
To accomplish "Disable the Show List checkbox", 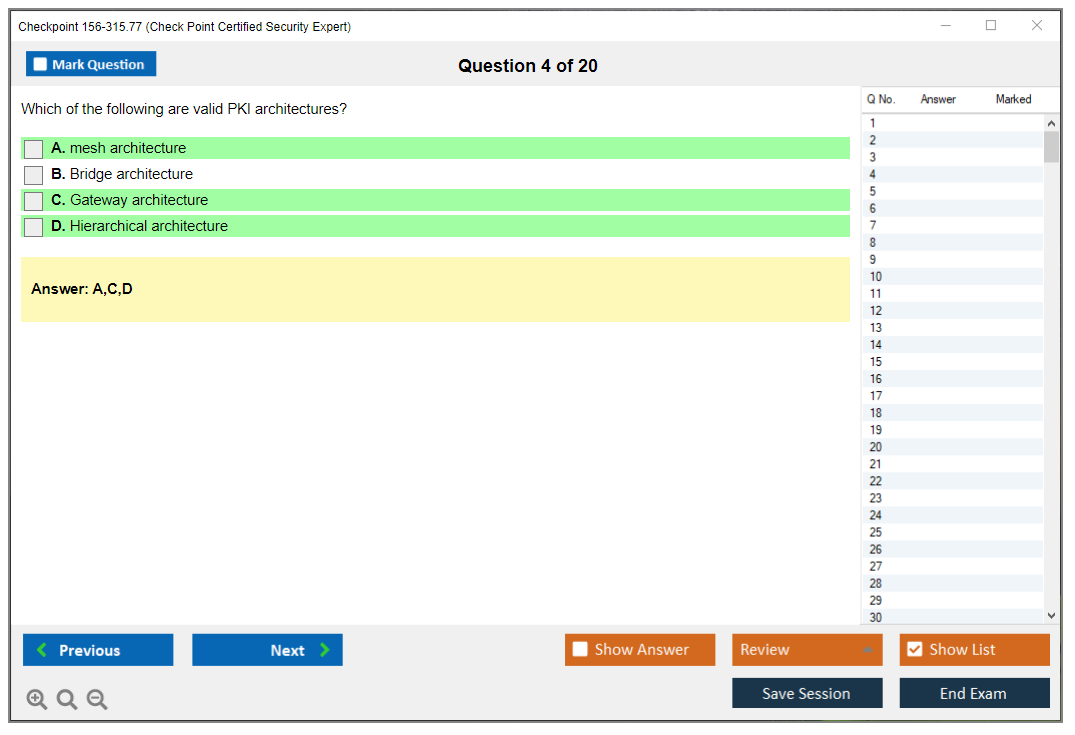I will [914, 650].
